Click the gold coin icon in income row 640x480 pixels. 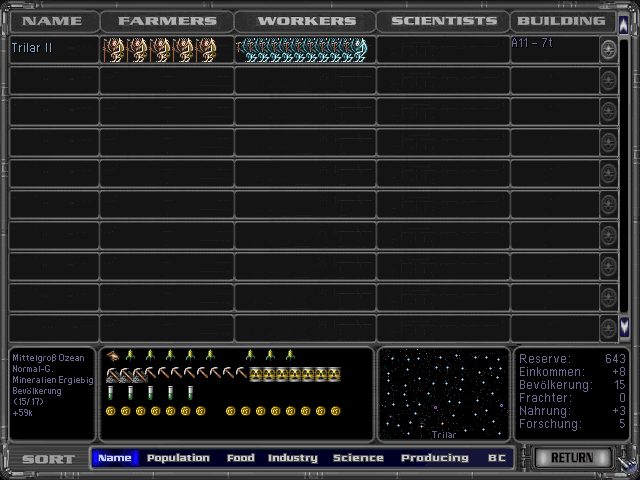click(112, 411)
